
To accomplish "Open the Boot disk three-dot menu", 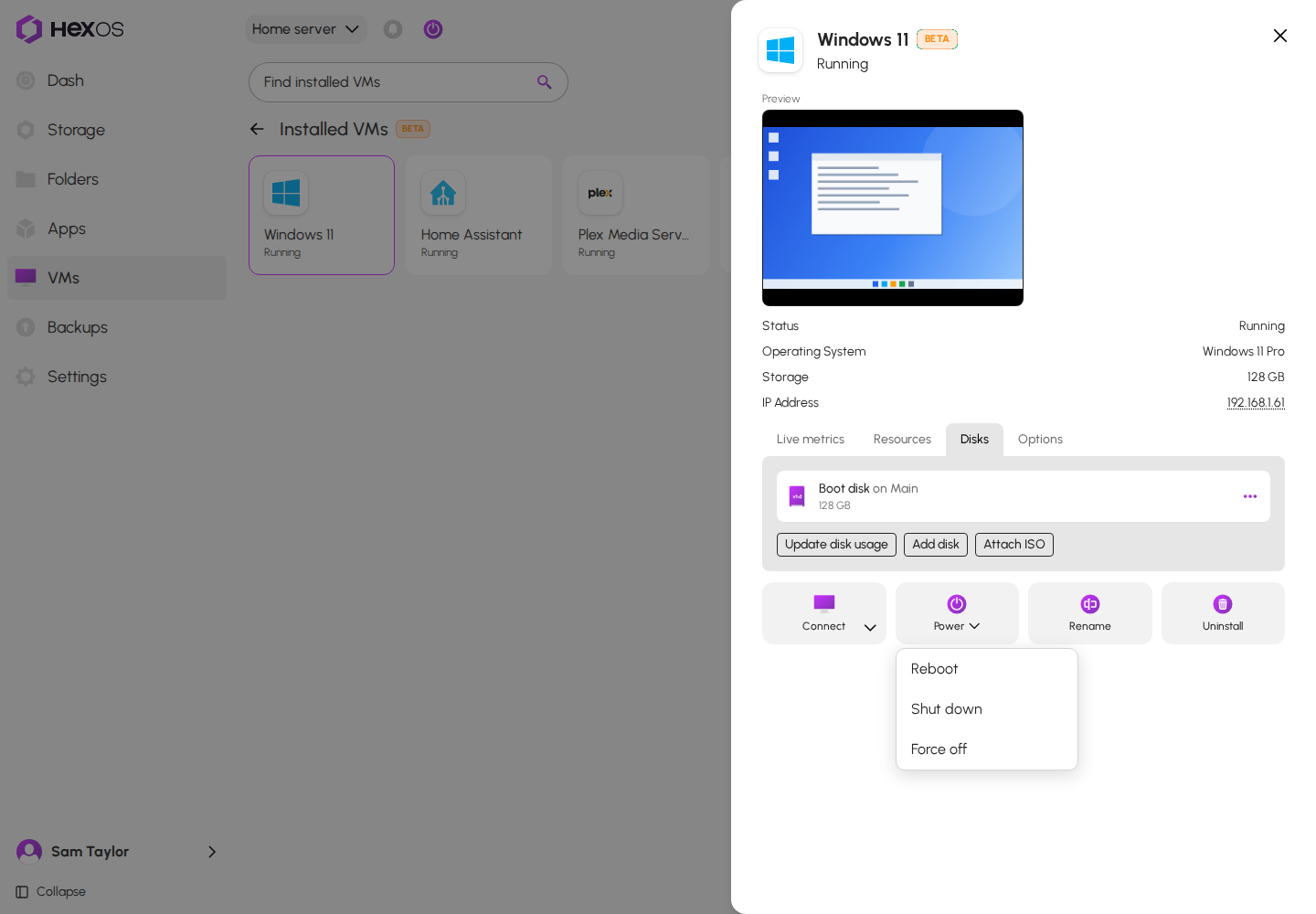I will (1250, 496).
